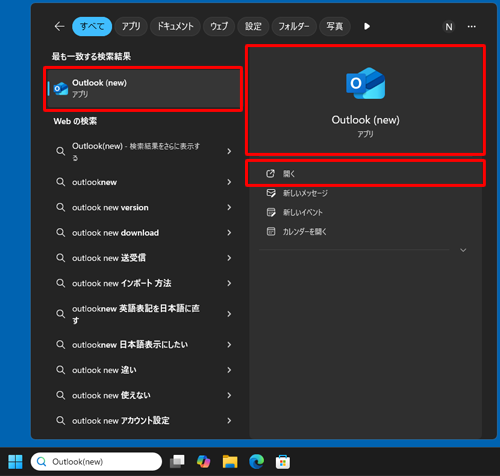
Task: Click the taskbar search box
Action: tap(96, 462)
